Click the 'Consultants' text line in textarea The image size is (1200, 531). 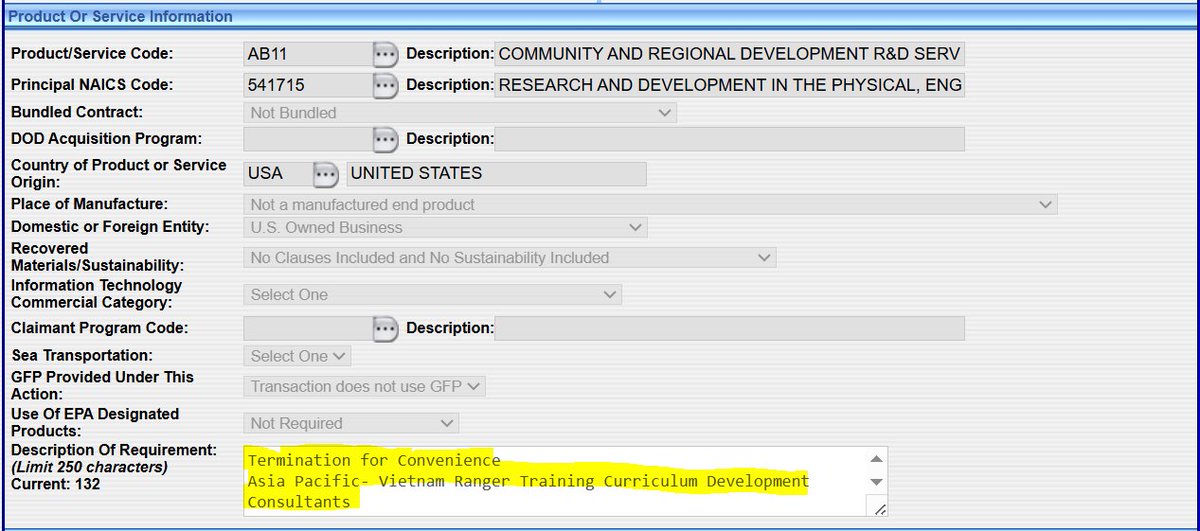click(299, 502)
